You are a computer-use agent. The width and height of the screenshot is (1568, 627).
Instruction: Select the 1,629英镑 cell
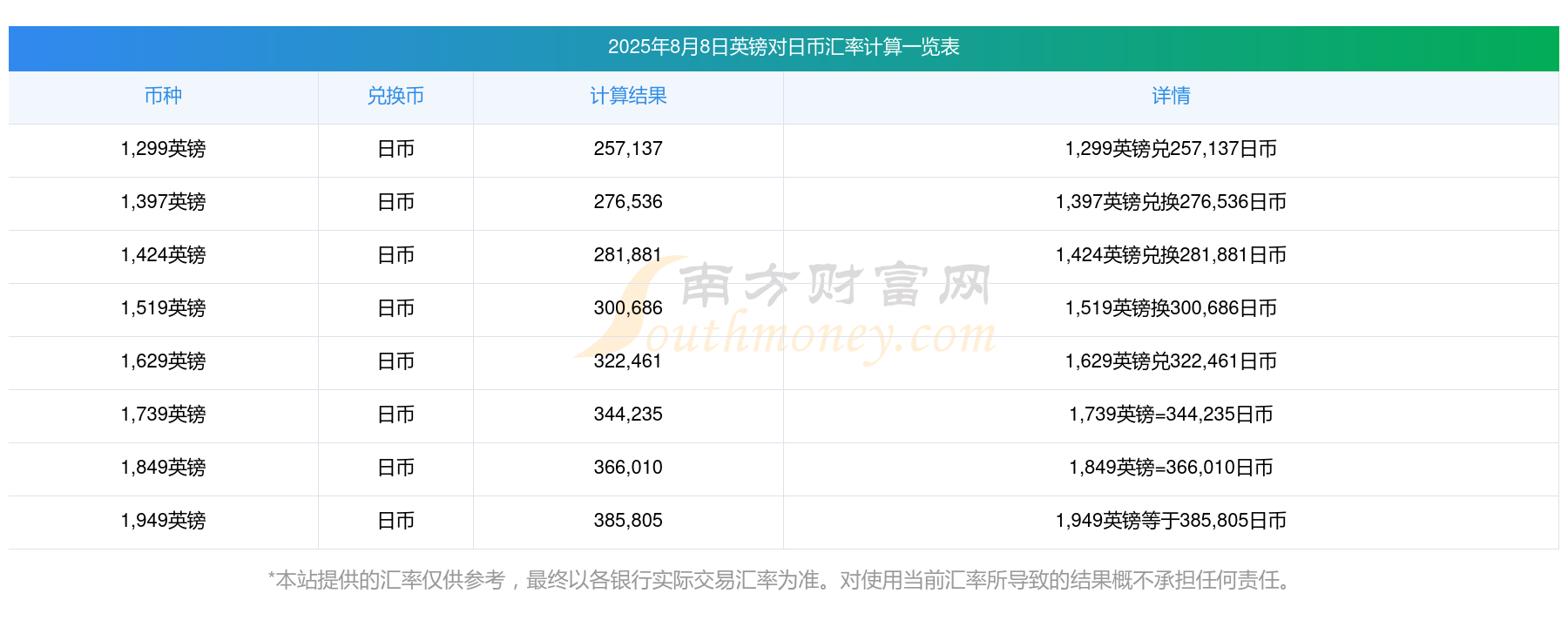[x=163, y=361]
